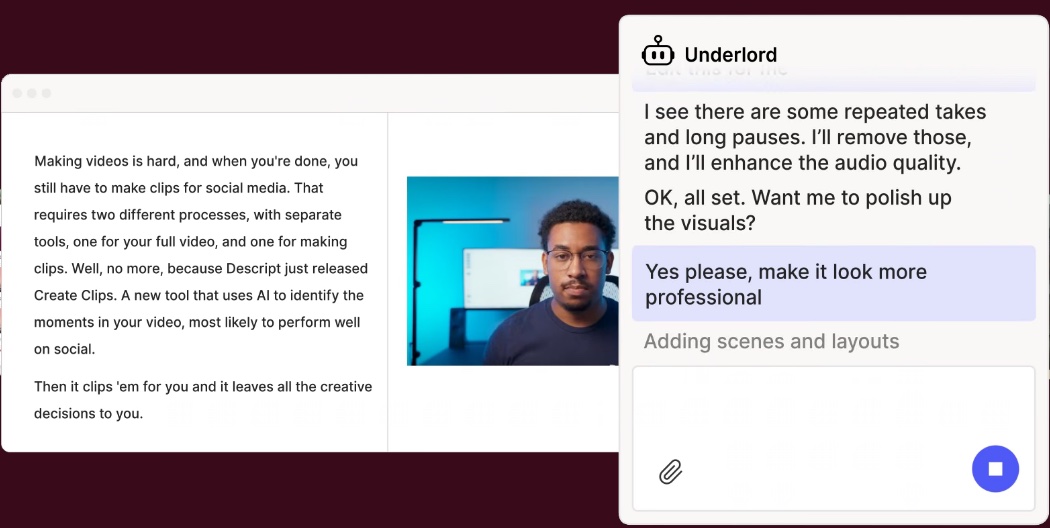Click the "OK, all set. Want me to polish up the visuals?" reply

click(798, 210)
